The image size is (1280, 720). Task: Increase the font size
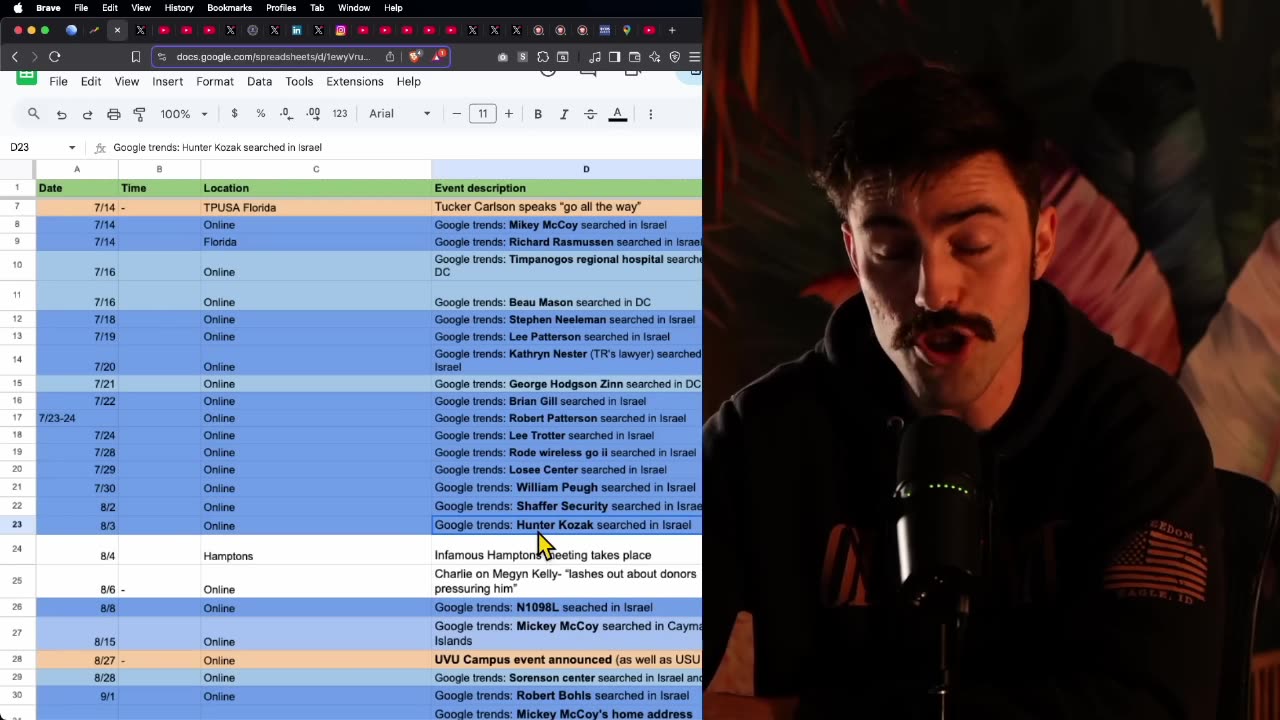[x=509, y=114]
